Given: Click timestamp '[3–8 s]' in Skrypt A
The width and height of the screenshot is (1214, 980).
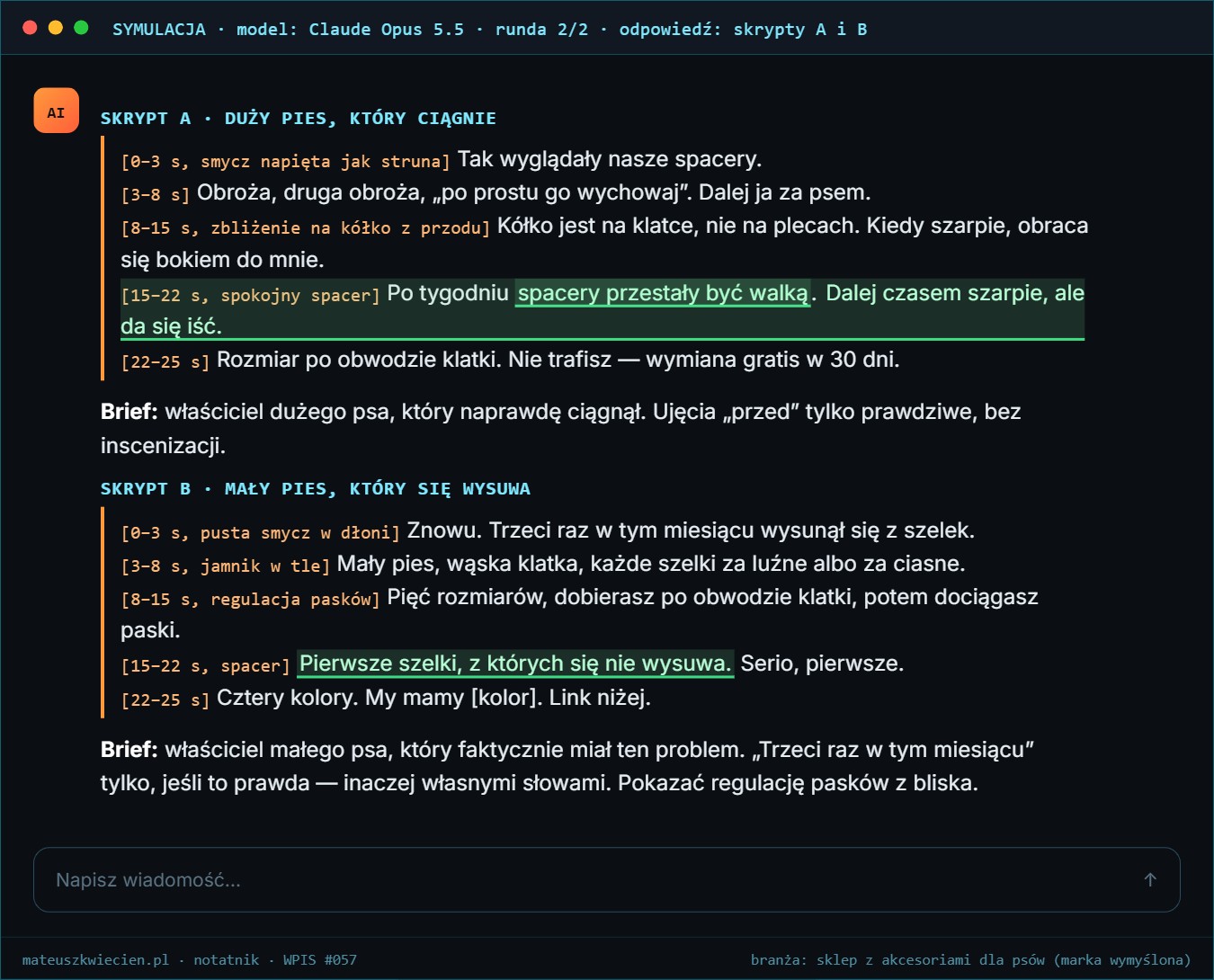Looking at the screenshot, I should (x=155, y=195).
